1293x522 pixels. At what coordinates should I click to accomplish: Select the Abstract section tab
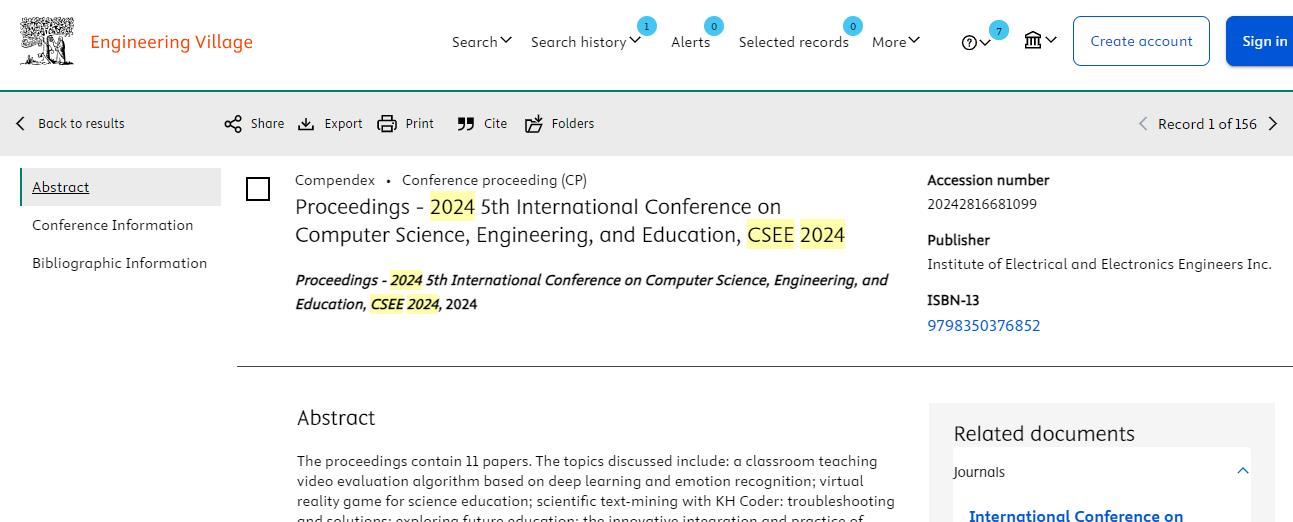pyautogui.click(x=121, y=187)
